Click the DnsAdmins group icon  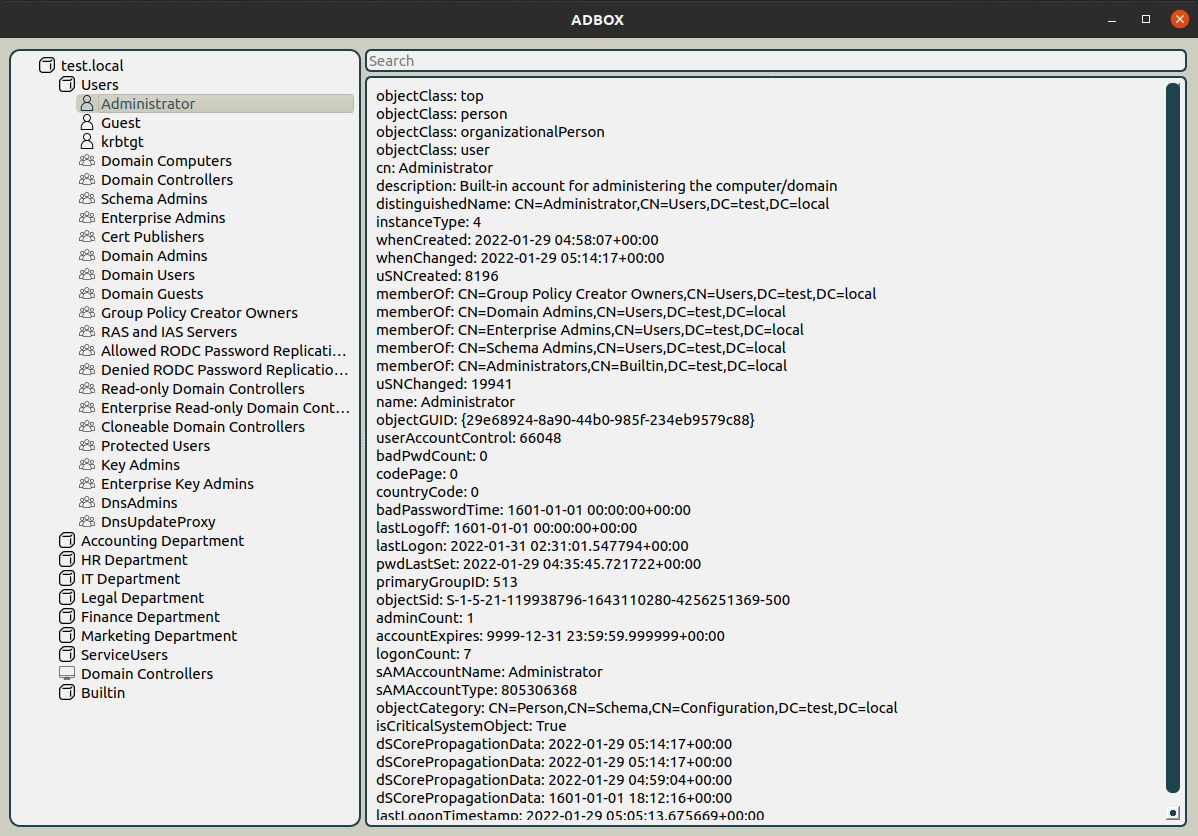click(x=87, y=503)
